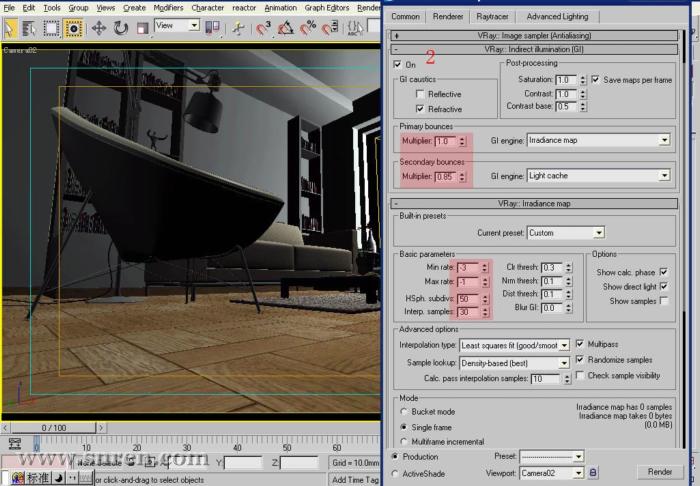
Task: Activate the Select and Move tool
Action: 98,27
